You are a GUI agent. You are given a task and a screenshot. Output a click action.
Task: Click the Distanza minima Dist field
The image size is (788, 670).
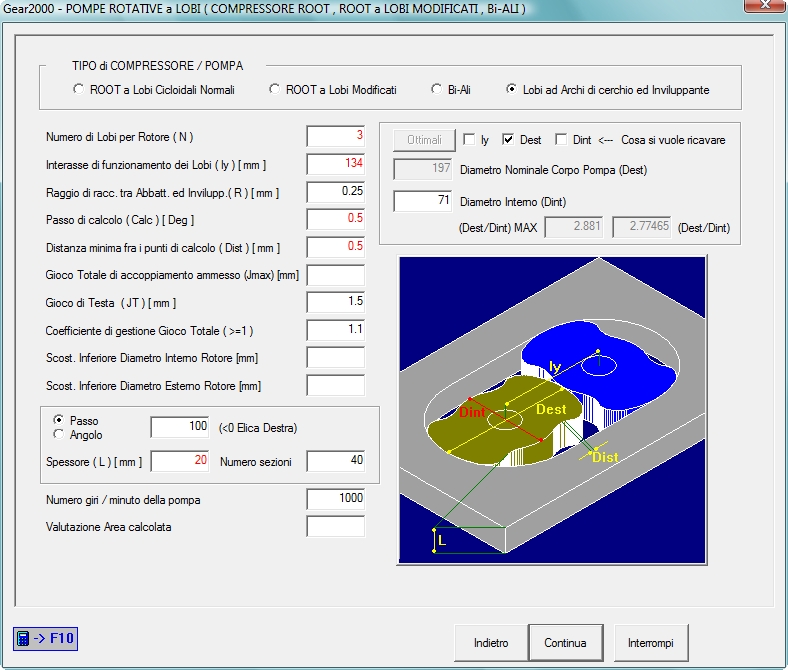336,247
